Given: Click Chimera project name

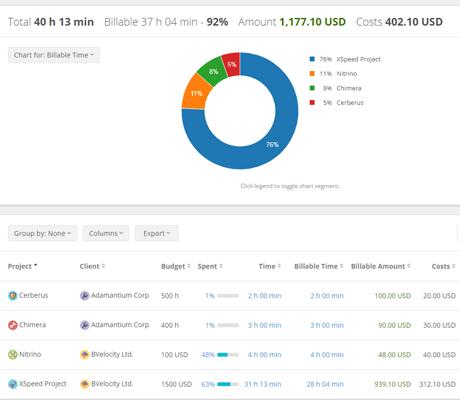Looking at the screenshot, I should pos(33,325).
